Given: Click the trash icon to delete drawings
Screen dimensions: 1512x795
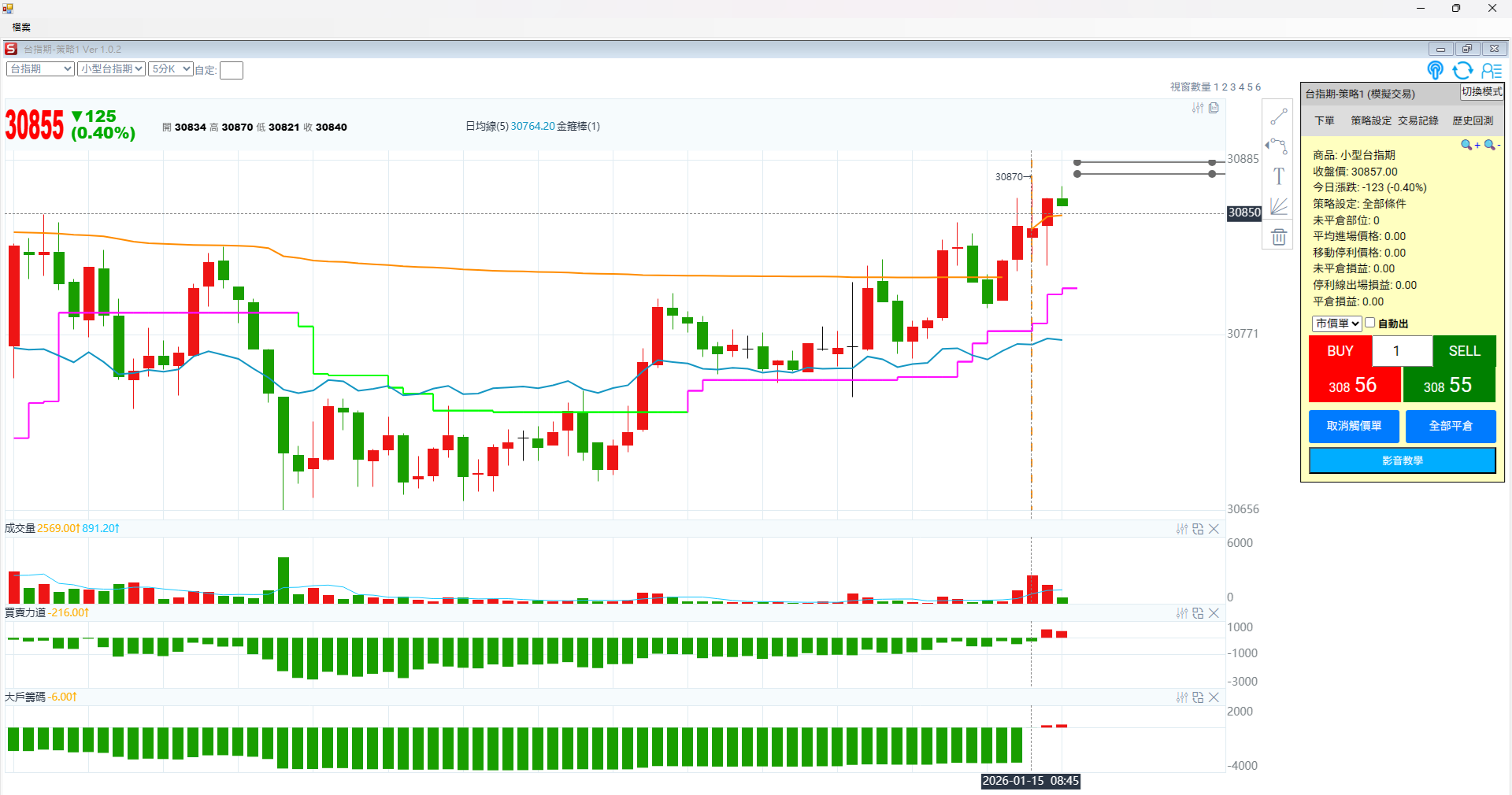Looking at the screenshot, I should click(x=1278, y=237).
